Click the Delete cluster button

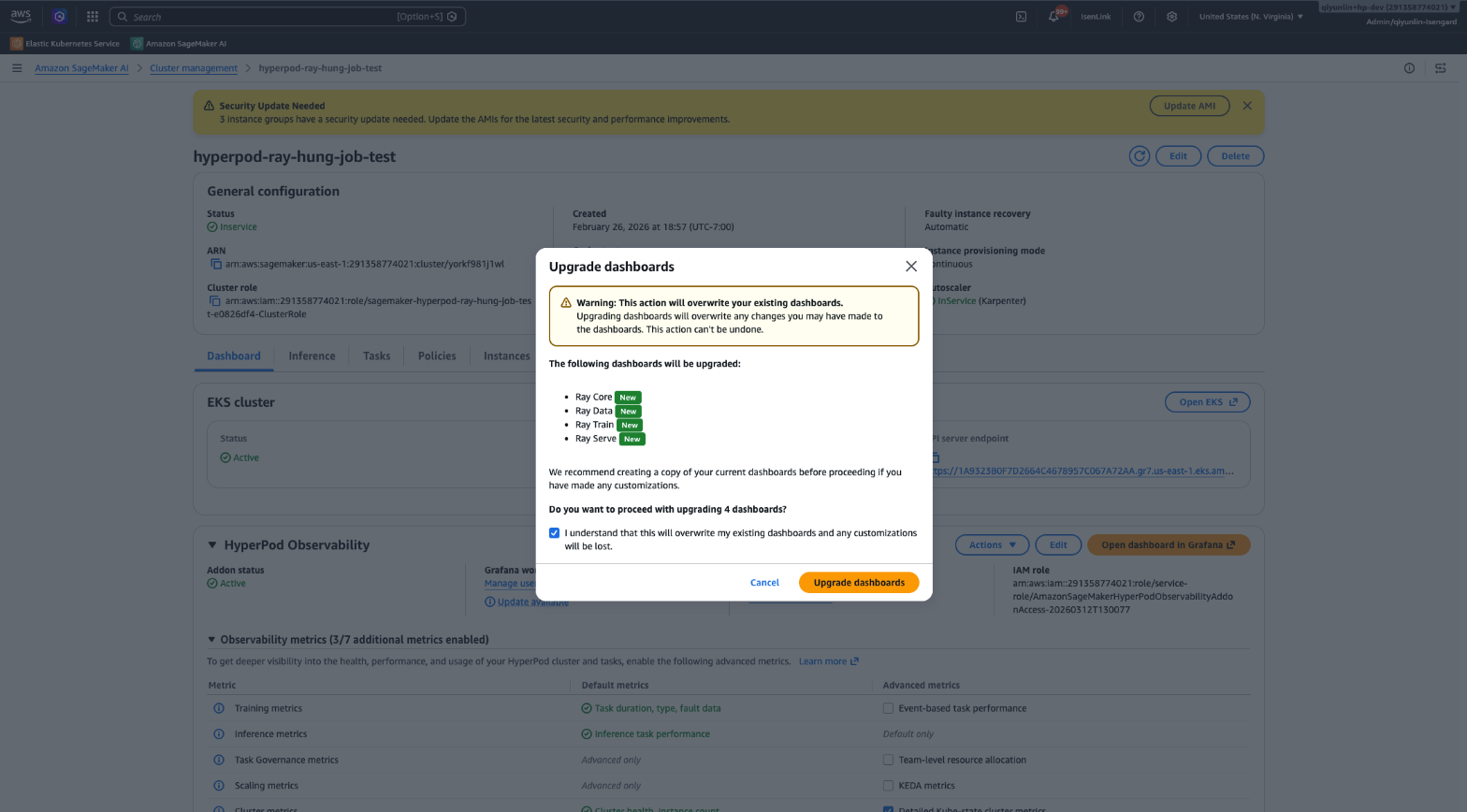[x=1235, y=156]
